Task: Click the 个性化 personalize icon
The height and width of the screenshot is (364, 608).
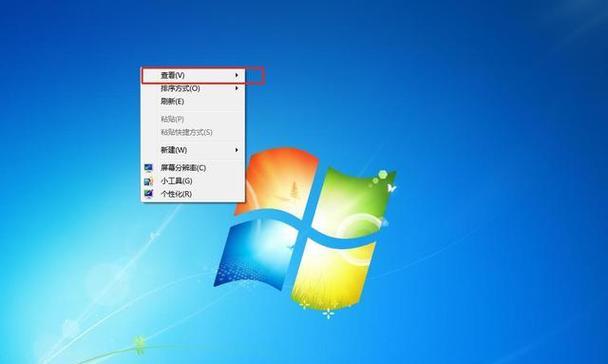Action: pos(148,193)
